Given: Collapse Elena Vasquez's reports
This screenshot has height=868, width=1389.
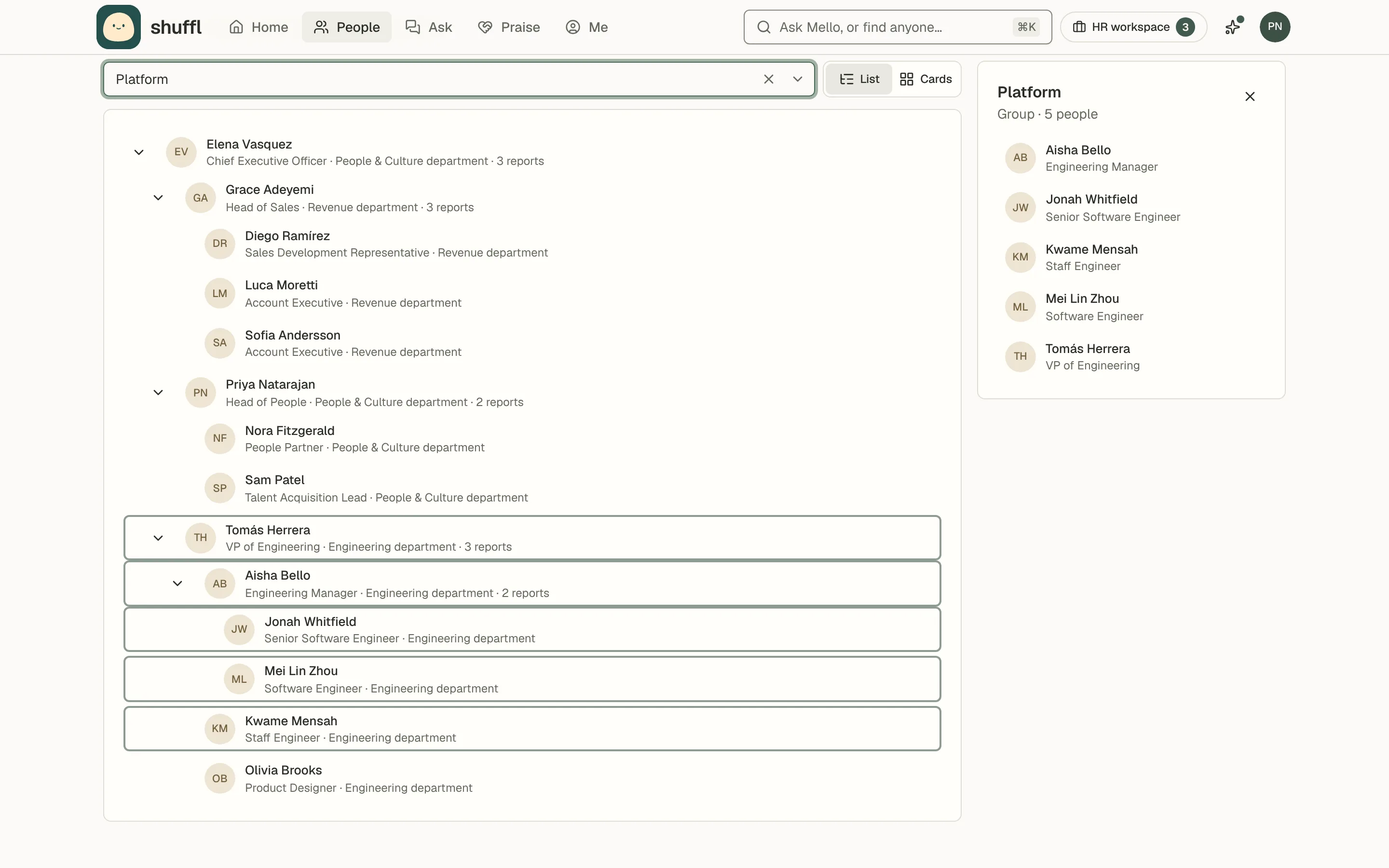Looking at the screenshot, I should pos(139,152).
